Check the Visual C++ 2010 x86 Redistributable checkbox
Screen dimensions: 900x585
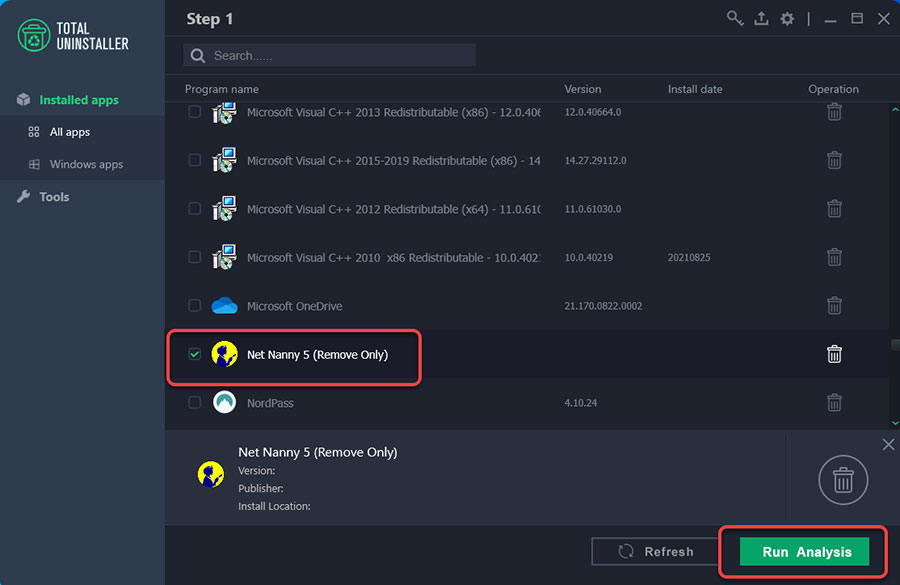pyautogui.click(x=195, y=257)
